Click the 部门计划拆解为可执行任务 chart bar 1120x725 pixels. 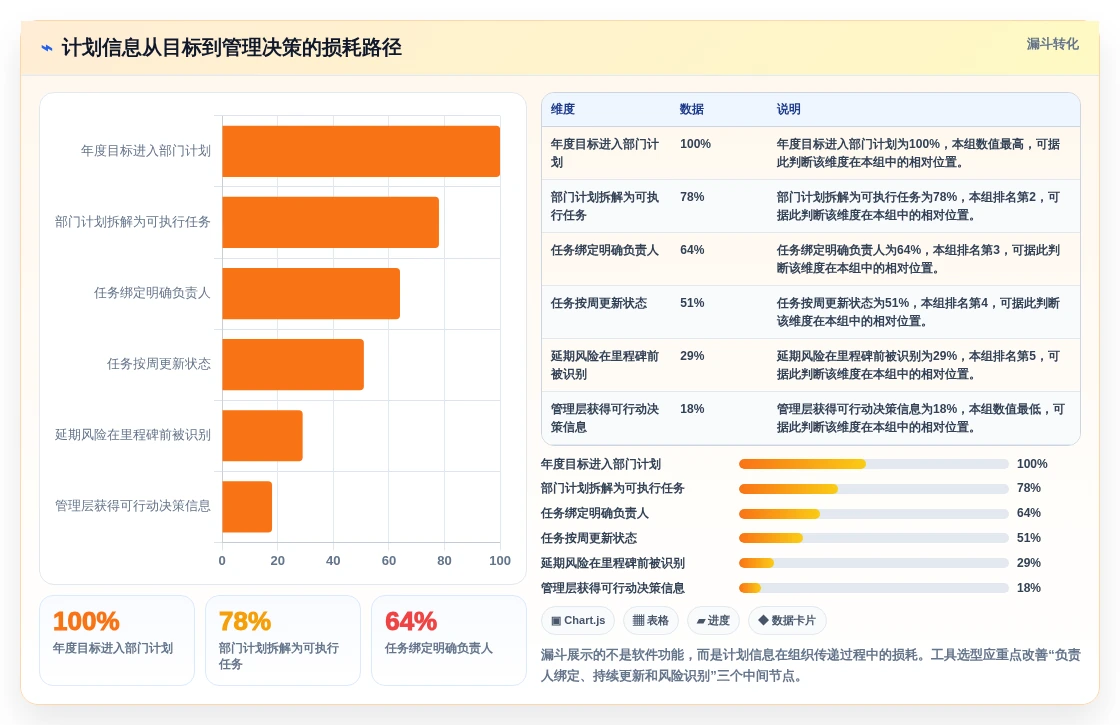330,222
